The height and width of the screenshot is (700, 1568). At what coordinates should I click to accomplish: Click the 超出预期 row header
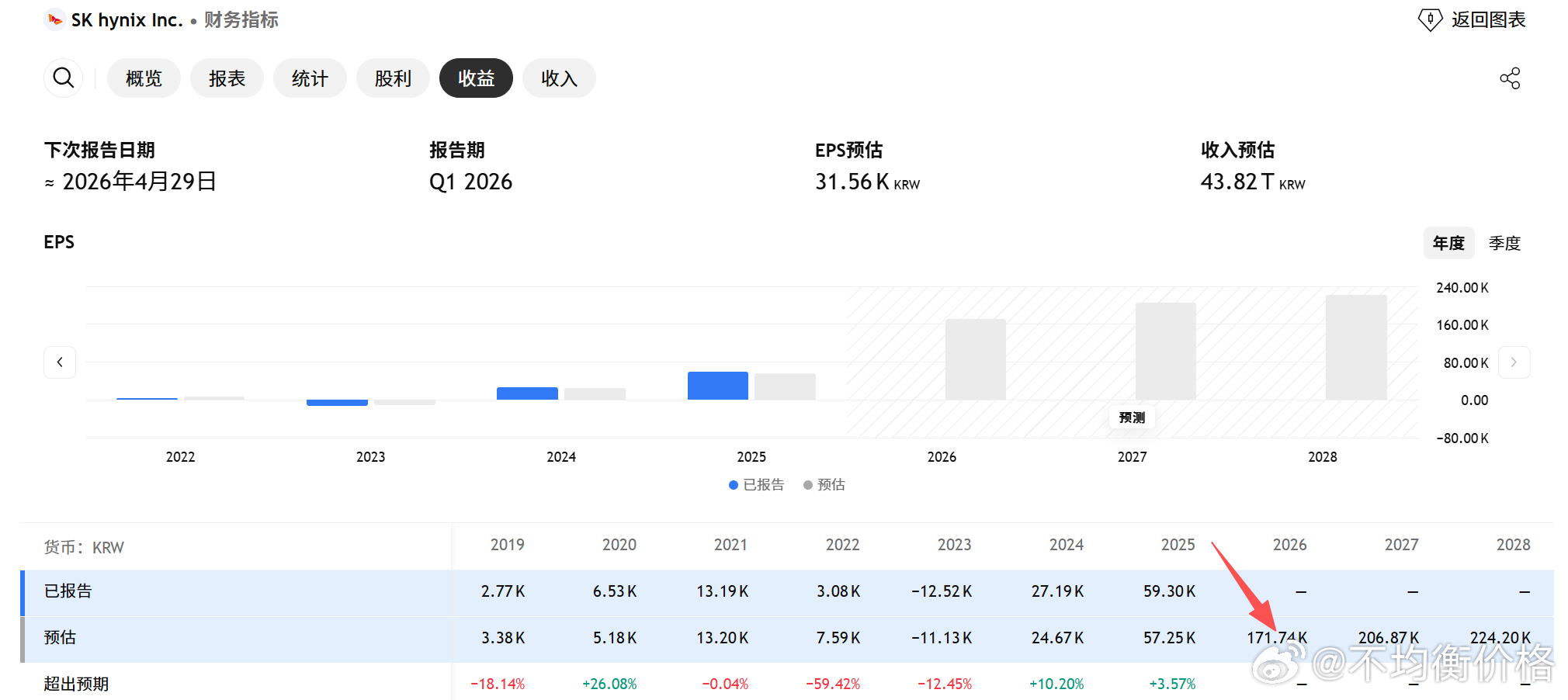76,684
